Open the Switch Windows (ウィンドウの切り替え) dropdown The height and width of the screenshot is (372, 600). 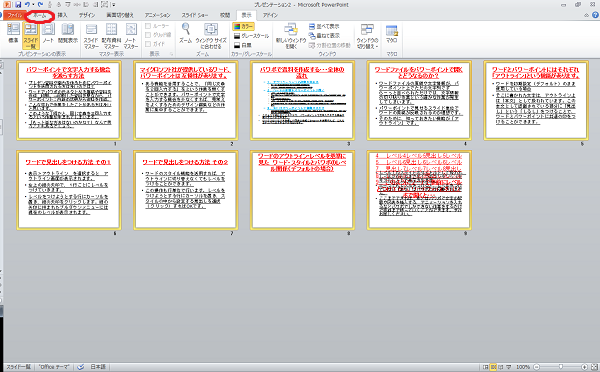point(367,36)
